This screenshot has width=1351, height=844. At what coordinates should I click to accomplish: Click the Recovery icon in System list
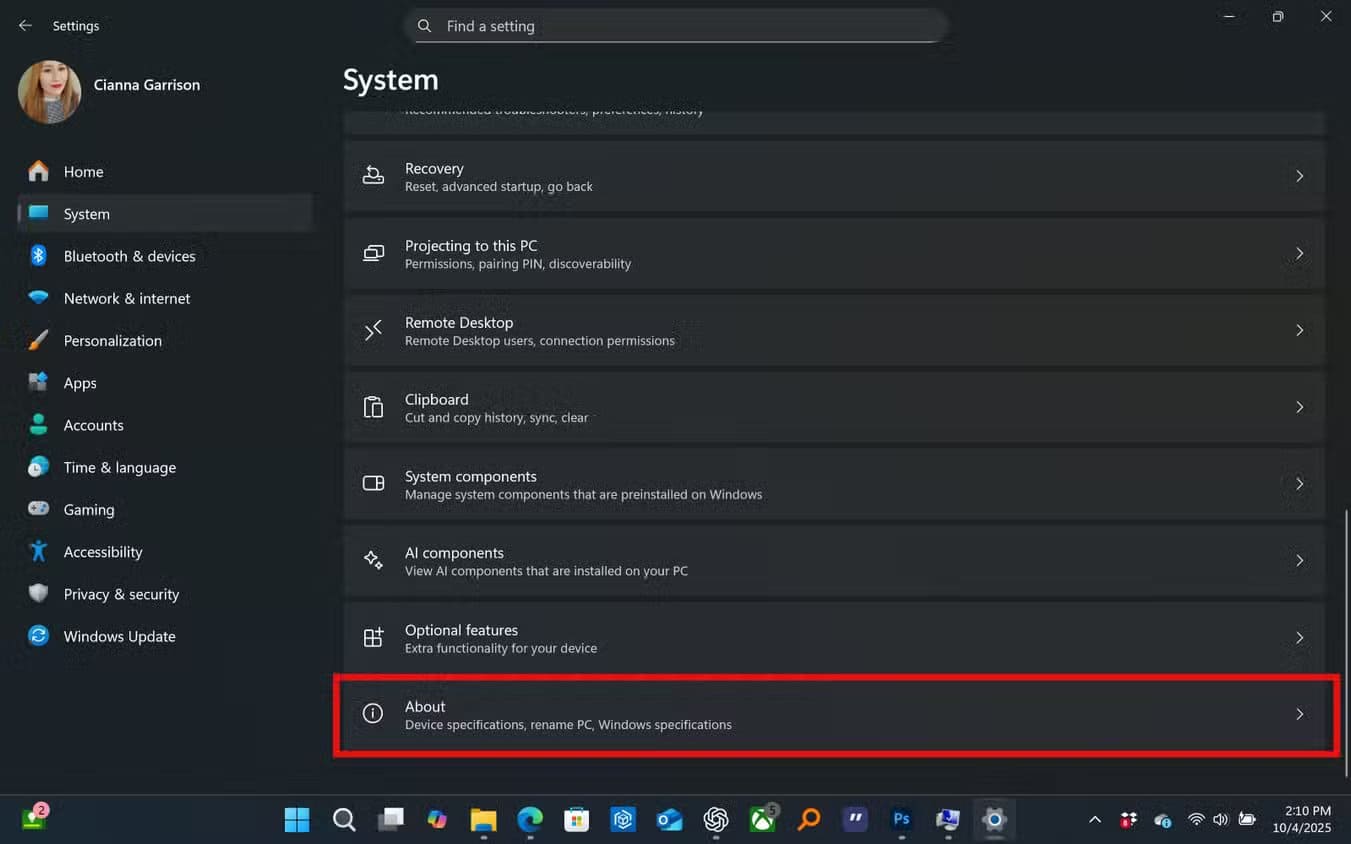coord(373,176)
